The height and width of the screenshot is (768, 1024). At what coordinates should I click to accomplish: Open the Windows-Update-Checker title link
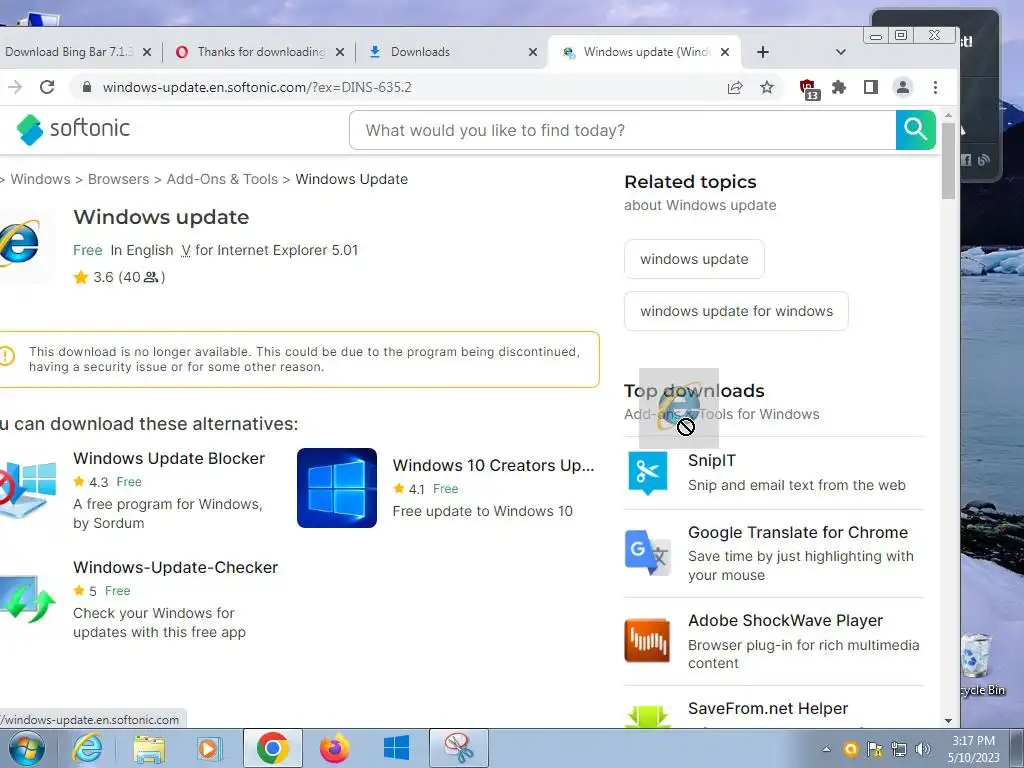tap(176, 568)
